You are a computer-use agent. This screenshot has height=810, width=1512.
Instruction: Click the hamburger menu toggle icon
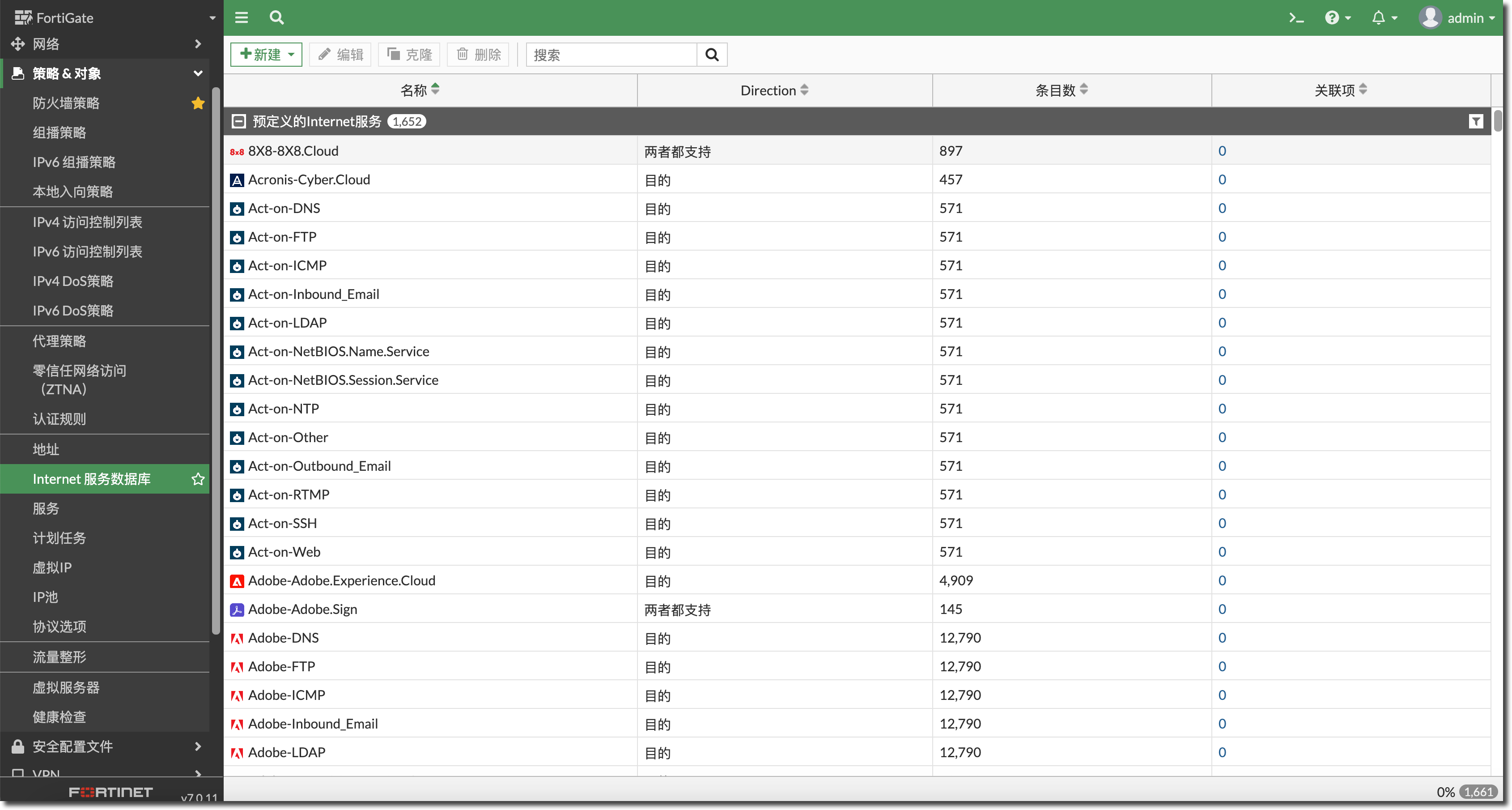[241, 17]
